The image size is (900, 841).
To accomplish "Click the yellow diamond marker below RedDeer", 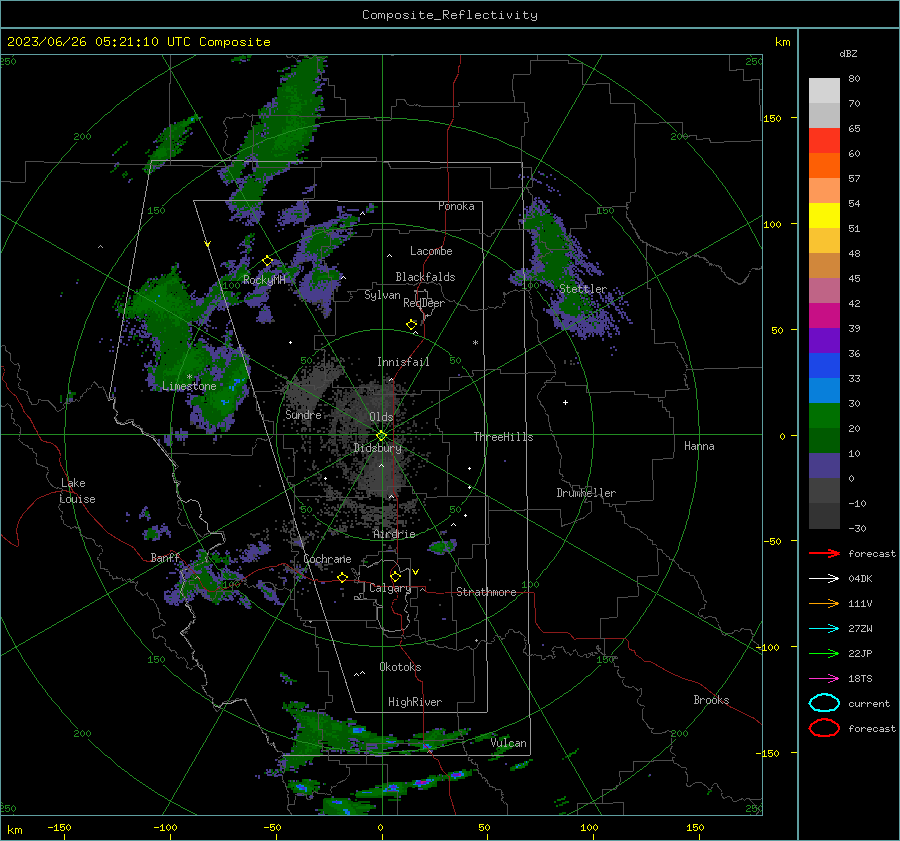I will point(411,325).
